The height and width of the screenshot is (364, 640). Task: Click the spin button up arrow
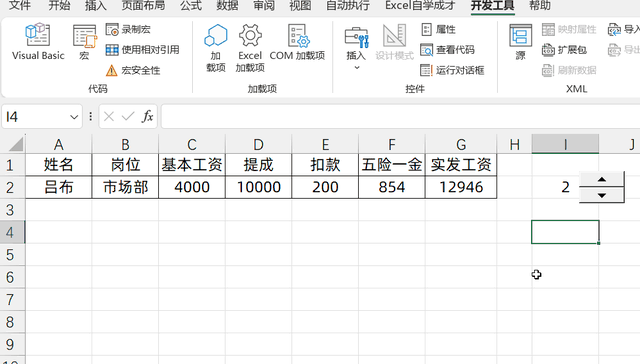(602, 179)
